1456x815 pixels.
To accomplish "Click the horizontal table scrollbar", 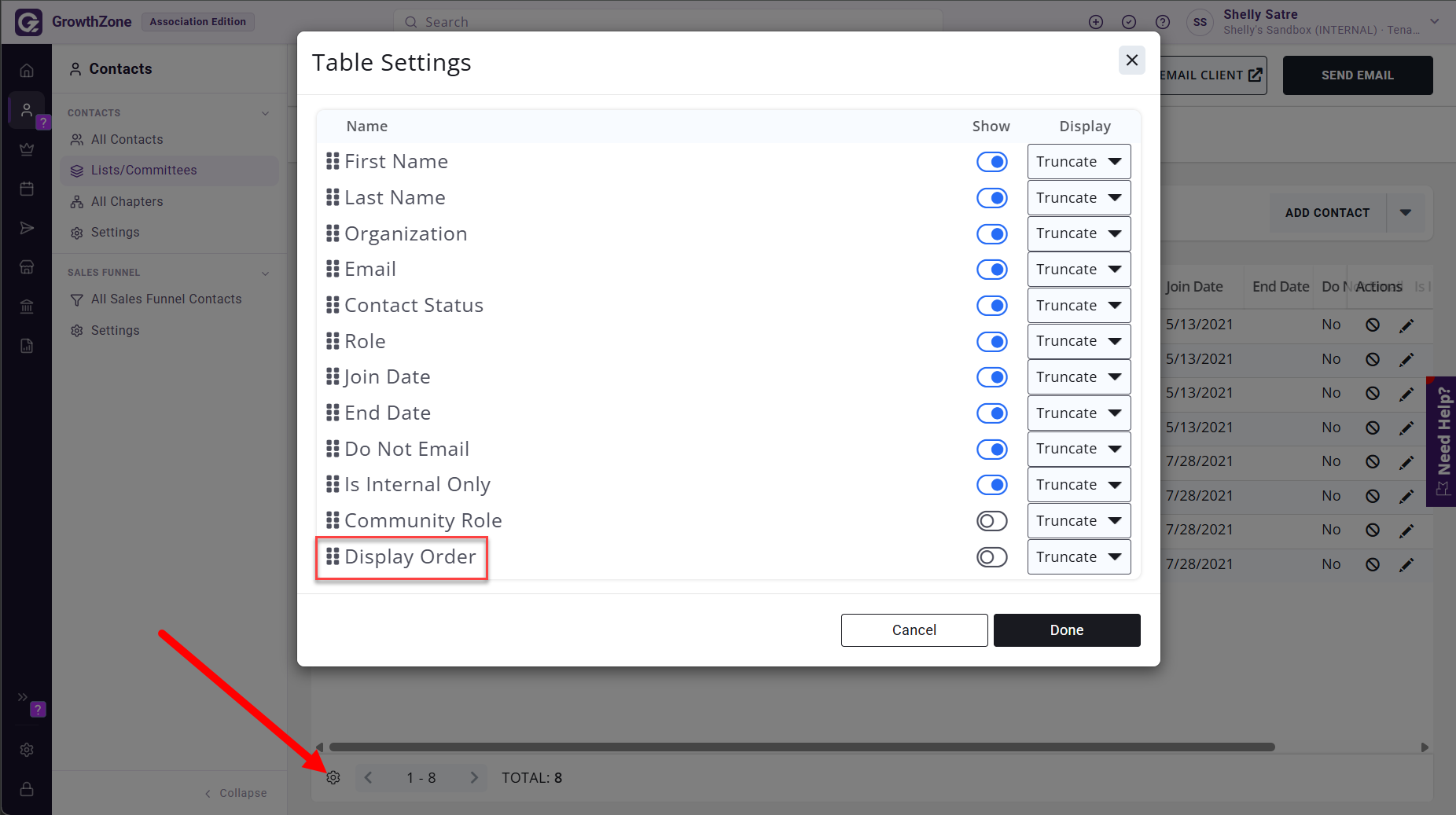I will pyautogui.click(x=802, y=747).
